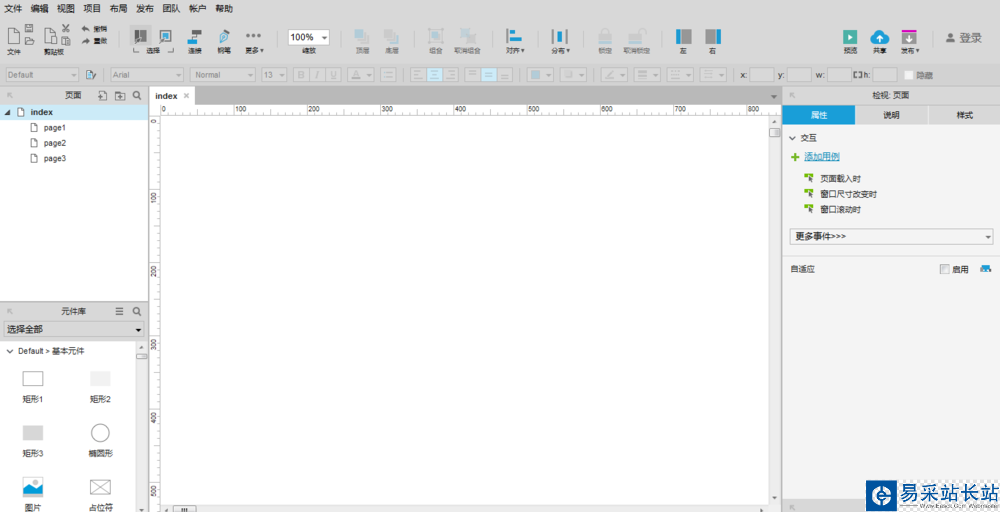
Task: Click the add folder icon in pages panel
Action: click(119, 96)
